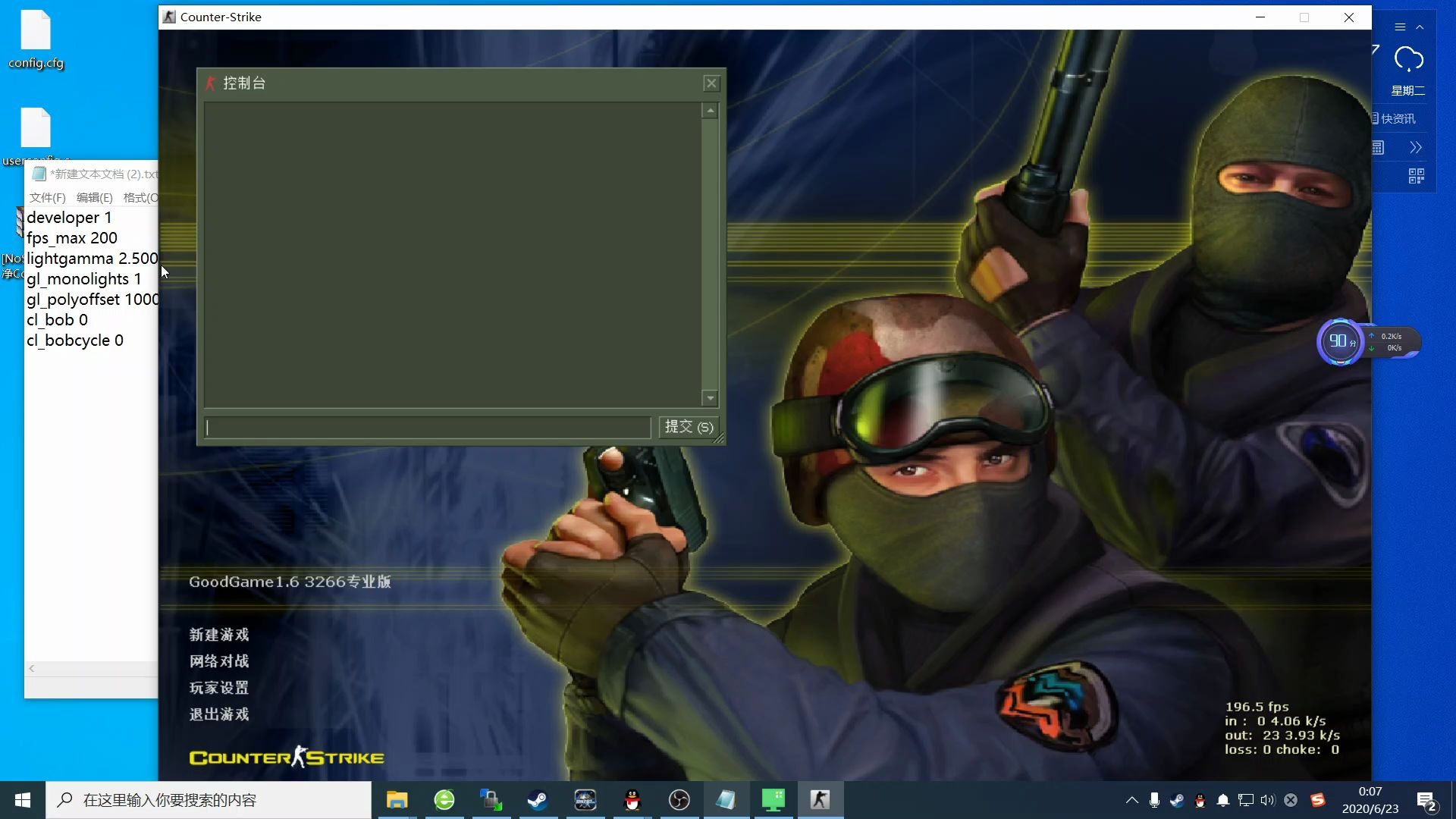Click taskbar search box
Image resolution: width=1456 pixels, height=819 pixels.
(209, 800)
